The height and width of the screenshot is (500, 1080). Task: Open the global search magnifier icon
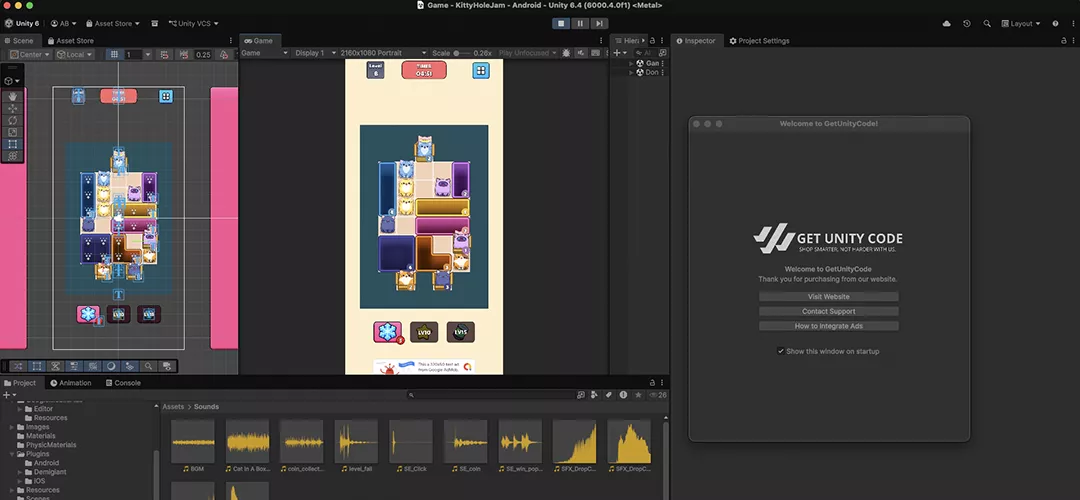988,23
